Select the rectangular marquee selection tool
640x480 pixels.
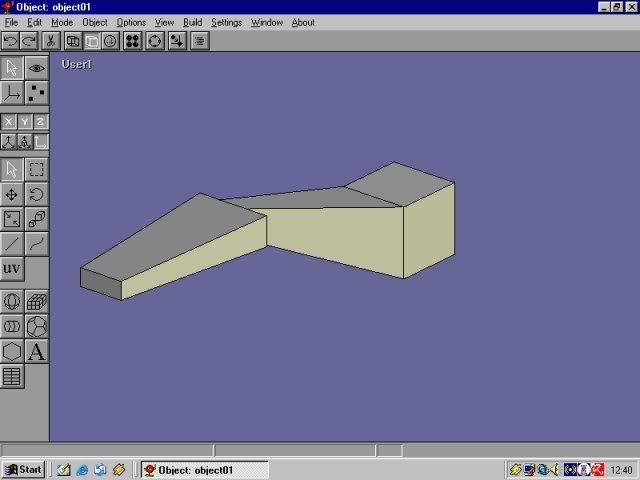tap(37, 170)
